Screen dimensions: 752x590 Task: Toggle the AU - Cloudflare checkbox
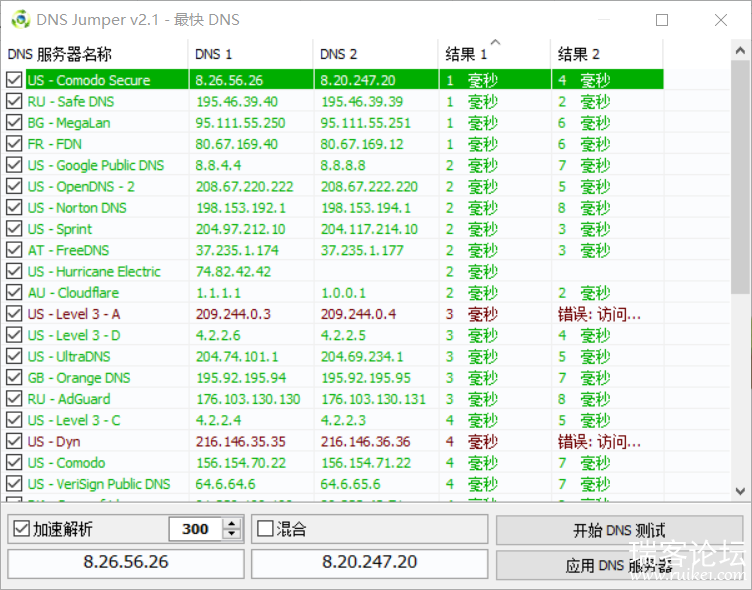pyautogui.click(x=14, y=292)
